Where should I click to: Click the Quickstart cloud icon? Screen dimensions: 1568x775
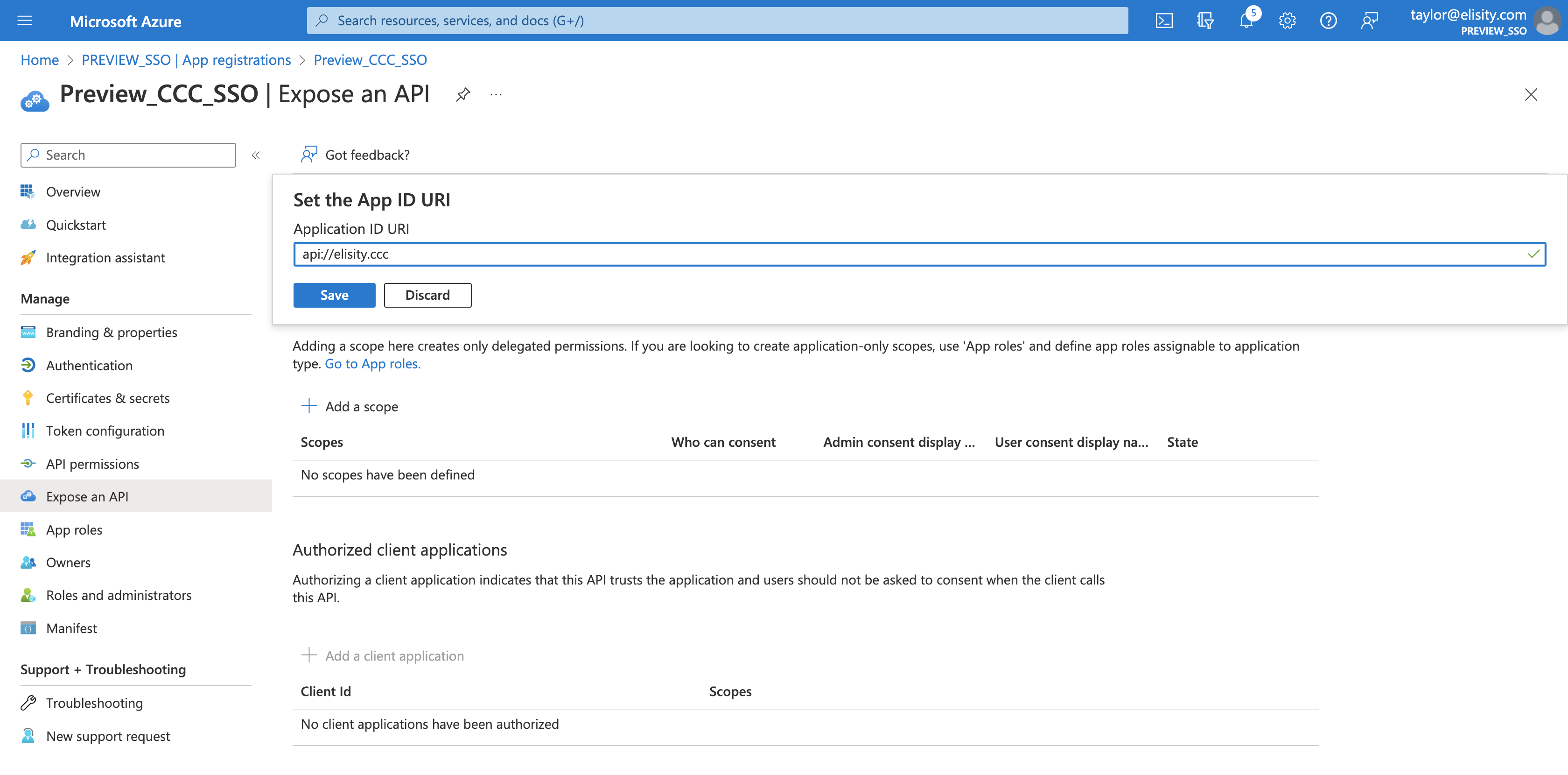tap(28, 225)
